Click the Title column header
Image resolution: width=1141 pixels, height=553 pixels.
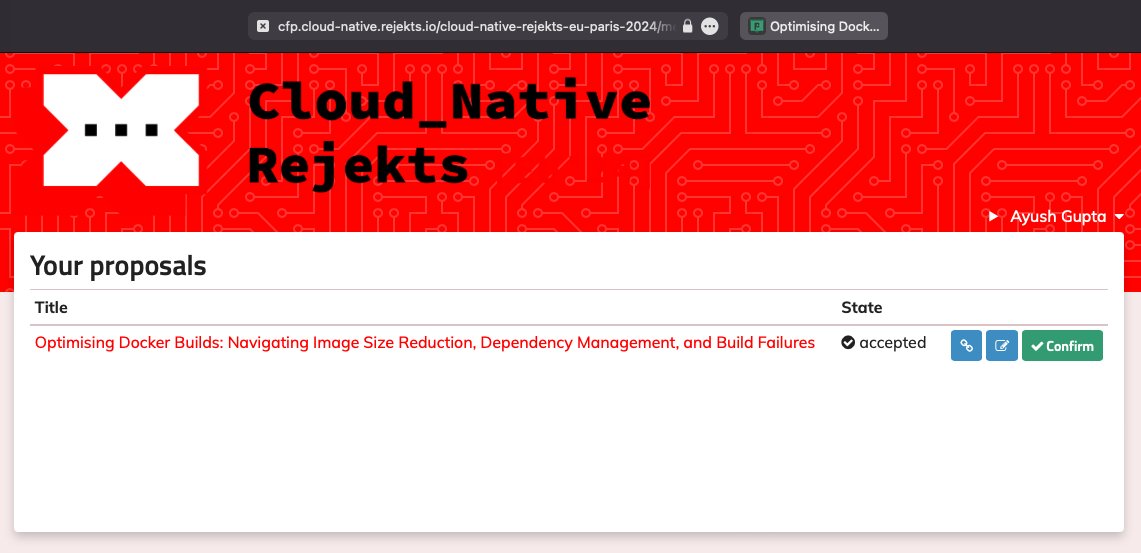pos(51,307)
